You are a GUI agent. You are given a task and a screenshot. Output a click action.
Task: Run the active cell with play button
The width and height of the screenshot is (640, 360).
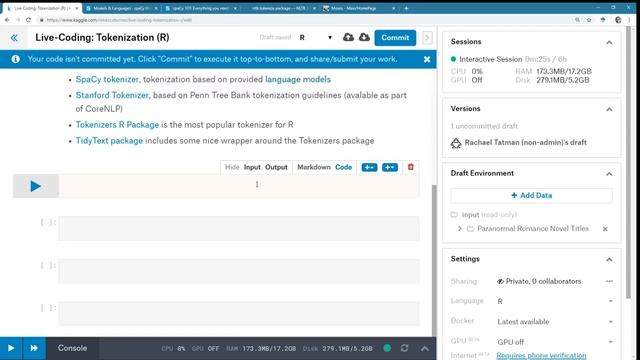pos(36,186)
